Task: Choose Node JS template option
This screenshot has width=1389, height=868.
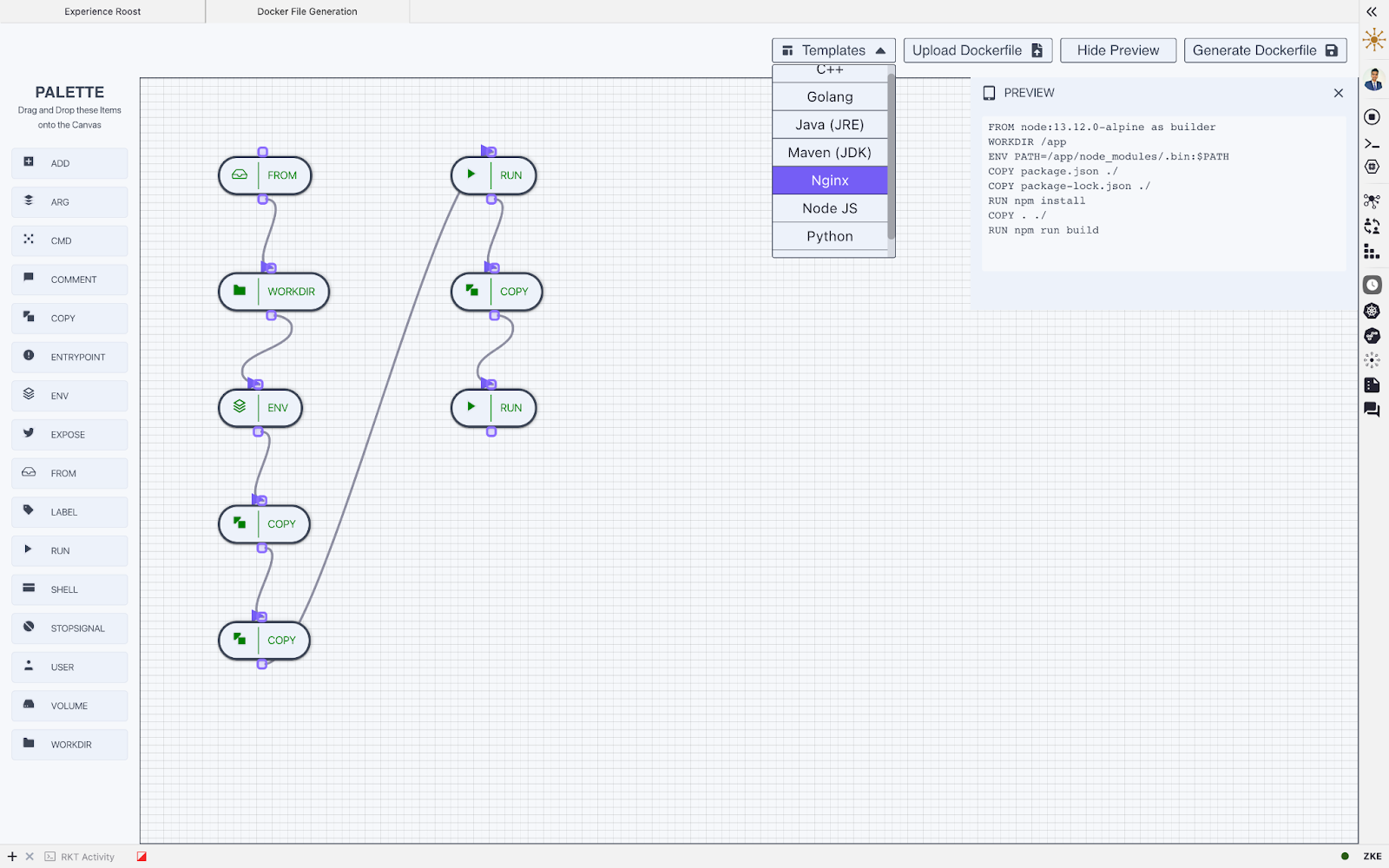Action: [830, 208]
